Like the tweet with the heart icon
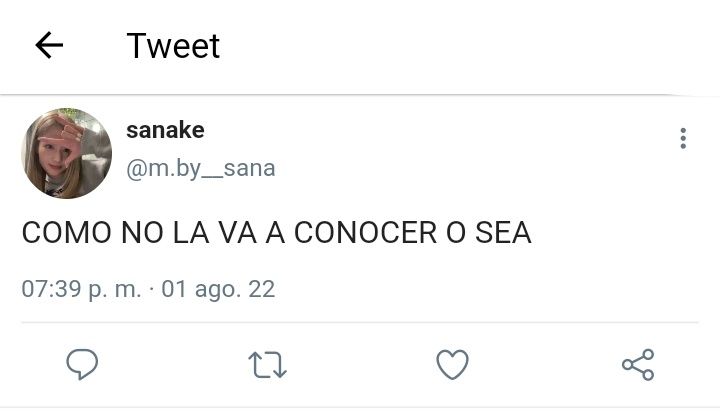Screen dimensions: 720x412 (452, 364)
